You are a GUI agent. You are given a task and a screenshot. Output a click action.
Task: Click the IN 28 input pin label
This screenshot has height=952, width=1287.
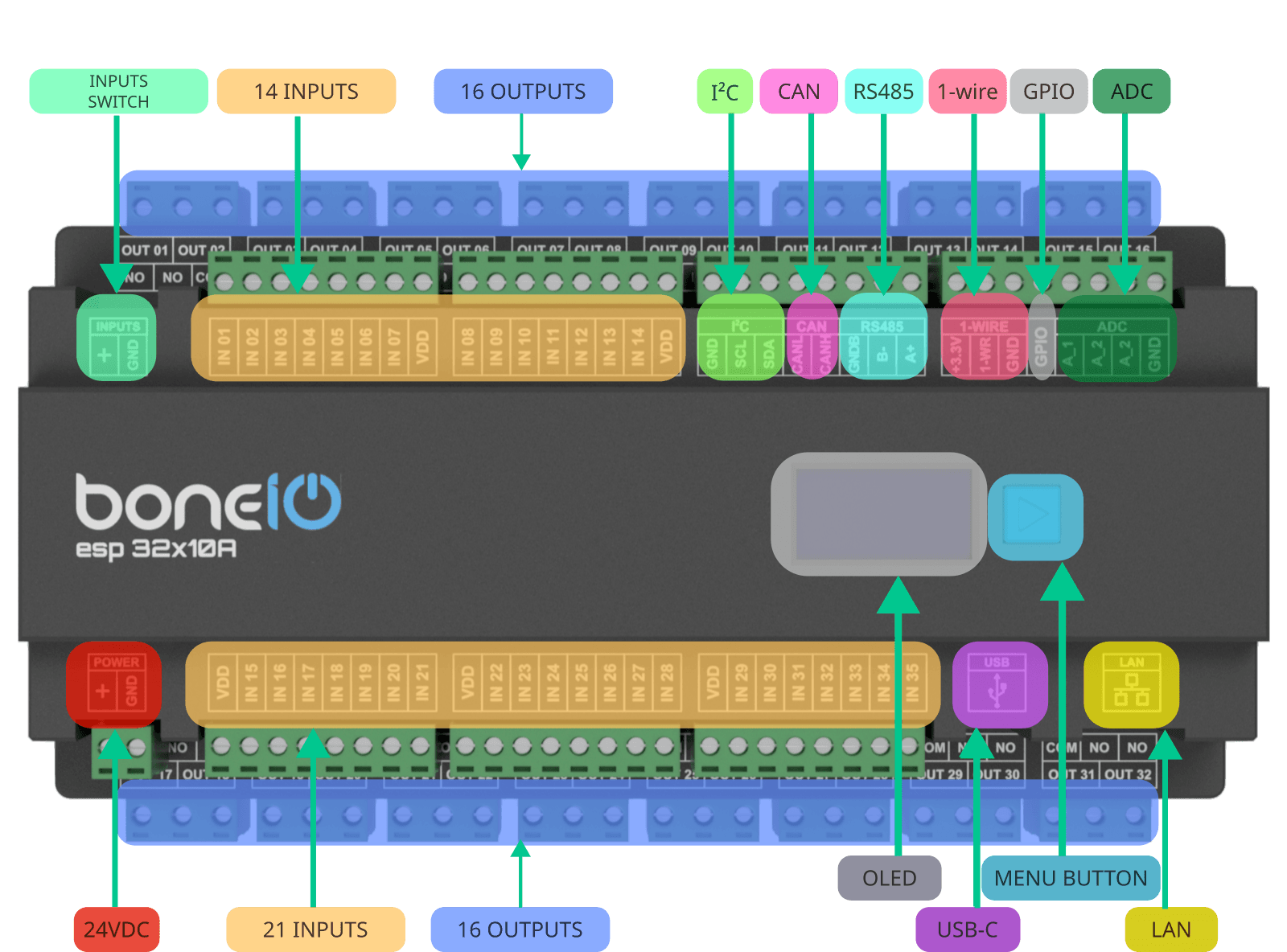click(x=667, y=682)
